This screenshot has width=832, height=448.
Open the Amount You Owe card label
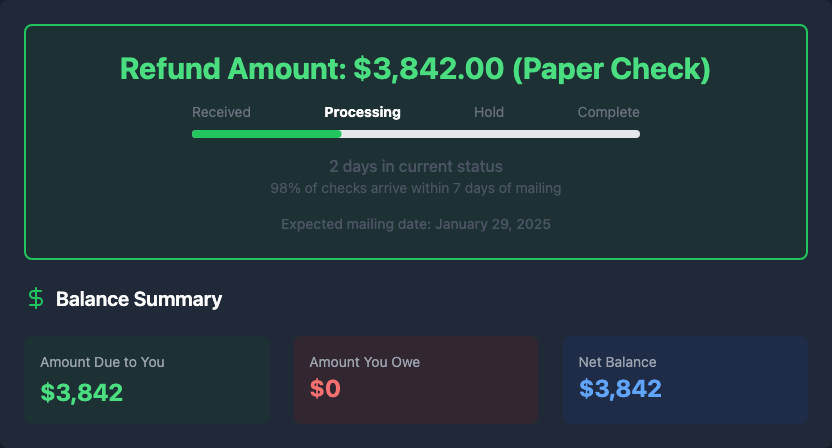[365, 362]
